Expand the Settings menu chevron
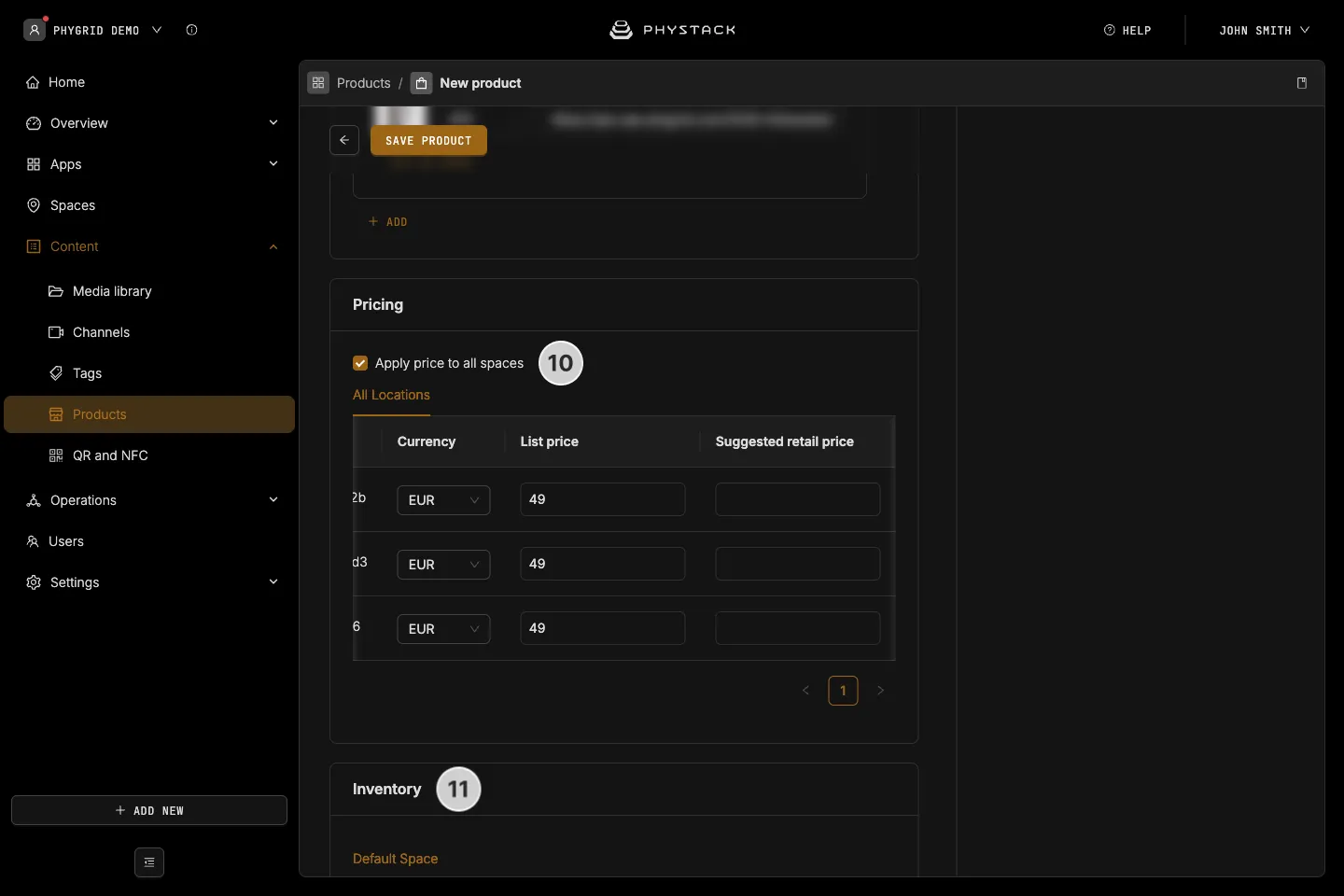 (273, 582)
